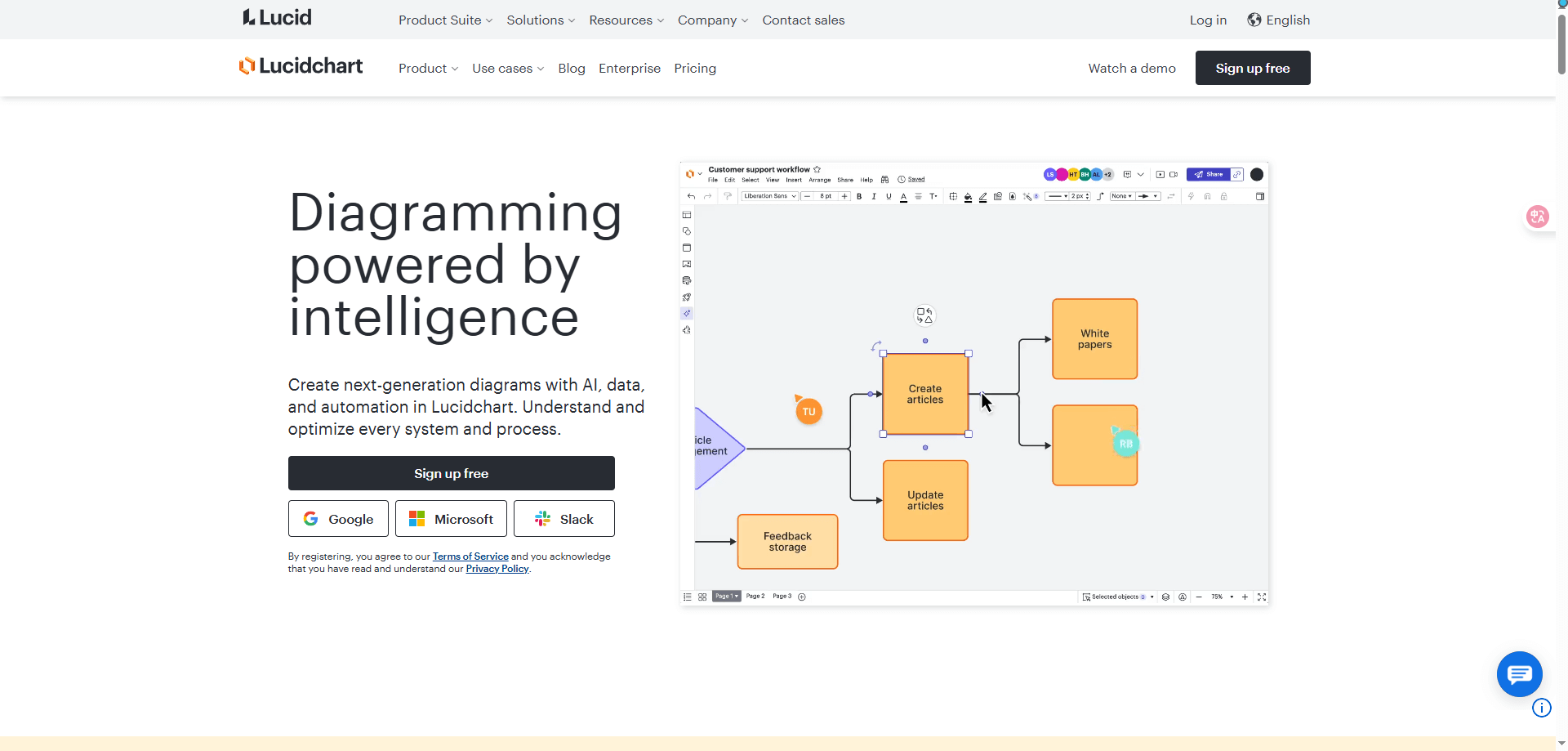Click the Sign up free button
This screenshot has width=1568, height=751.
pyautogui.click(x=451, y=472)
